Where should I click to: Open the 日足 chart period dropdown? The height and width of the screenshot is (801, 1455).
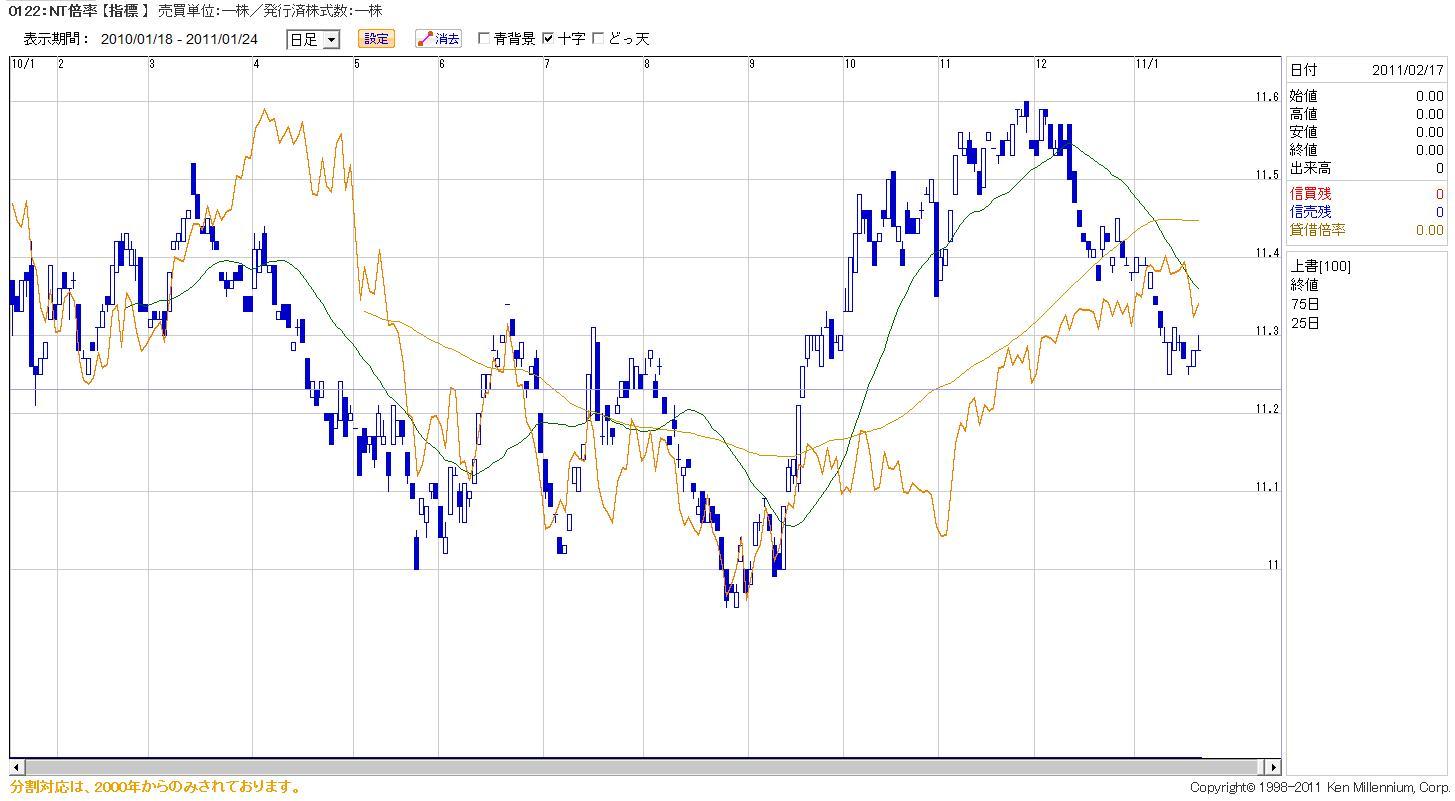pos(313,40)
